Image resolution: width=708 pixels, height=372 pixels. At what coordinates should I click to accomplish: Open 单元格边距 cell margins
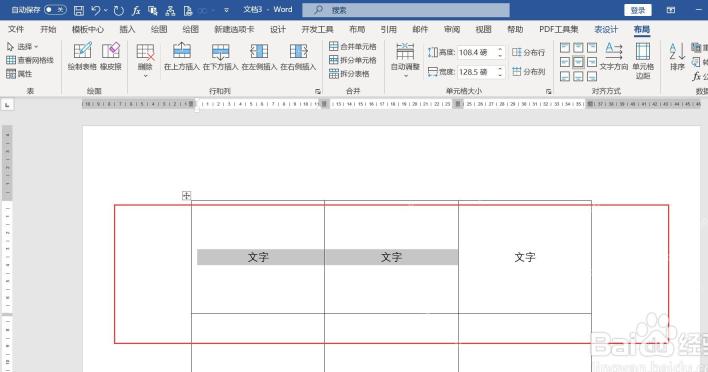coord(643,60)
